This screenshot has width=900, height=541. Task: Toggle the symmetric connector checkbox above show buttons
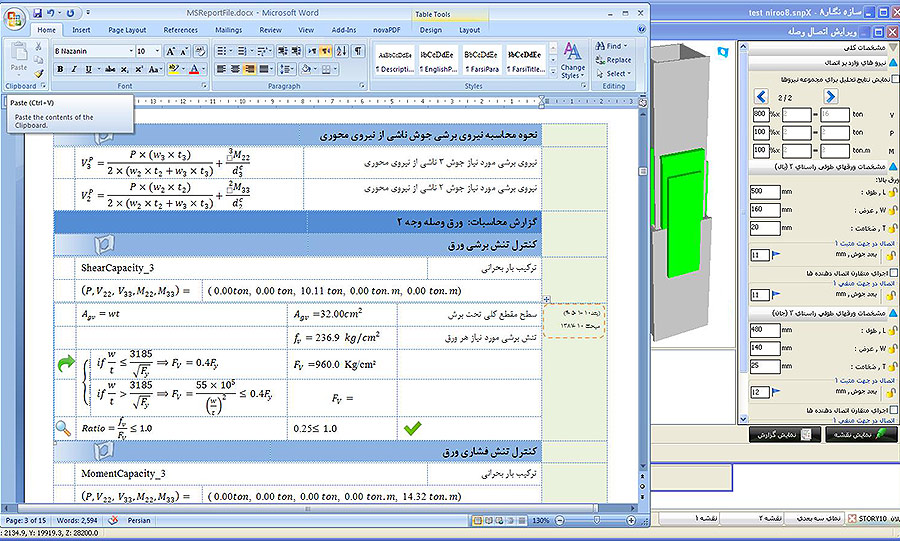click(x=891, y=410)
